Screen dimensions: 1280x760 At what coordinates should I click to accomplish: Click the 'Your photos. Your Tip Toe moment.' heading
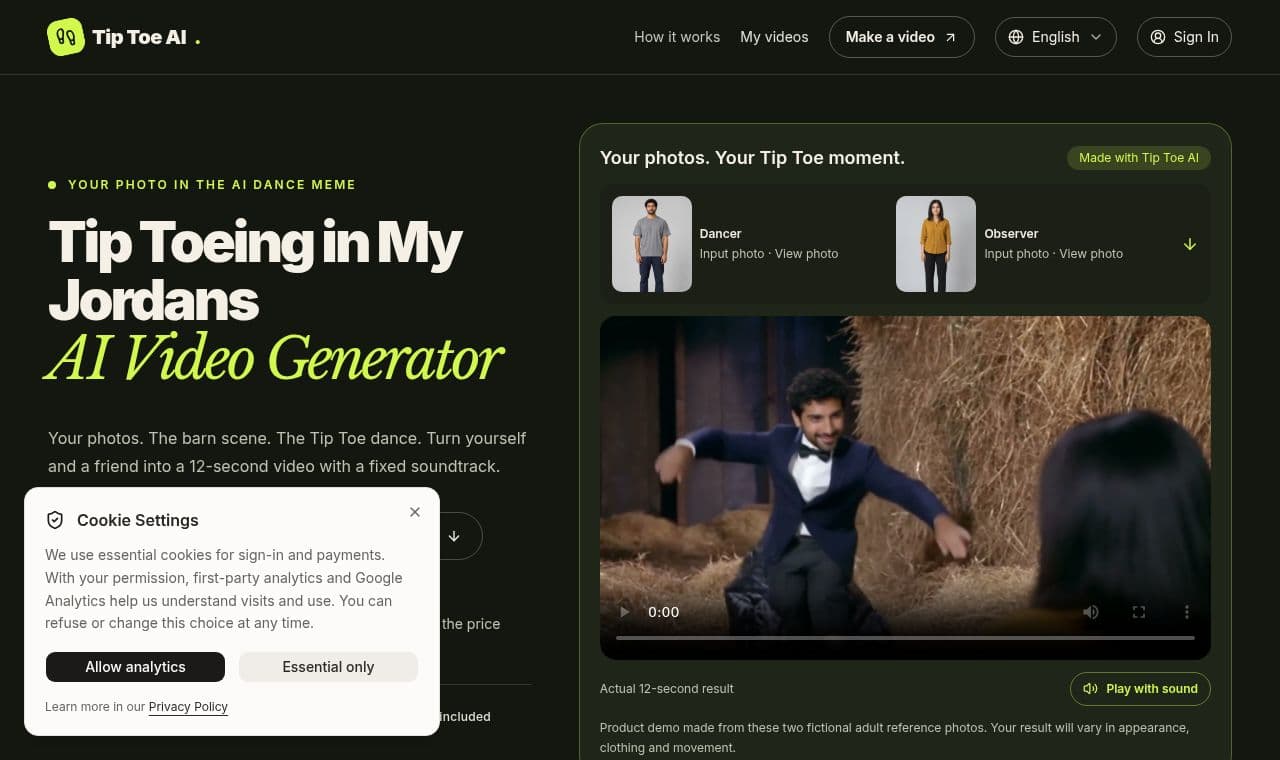pos(752,158)
